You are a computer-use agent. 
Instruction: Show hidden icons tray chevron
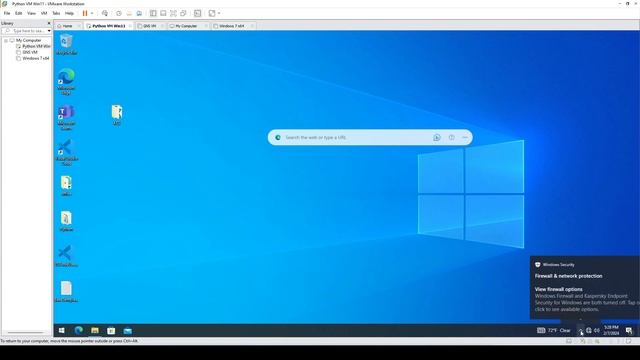pos(580,331)
